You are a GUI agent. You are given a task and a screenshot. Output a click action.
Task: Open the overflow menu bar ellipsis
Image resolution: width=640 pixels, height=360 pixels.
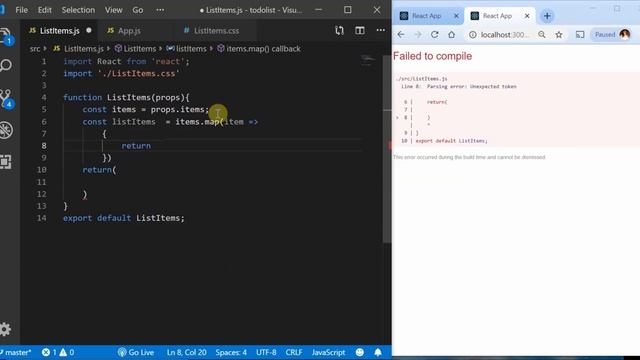coord(160,10)
